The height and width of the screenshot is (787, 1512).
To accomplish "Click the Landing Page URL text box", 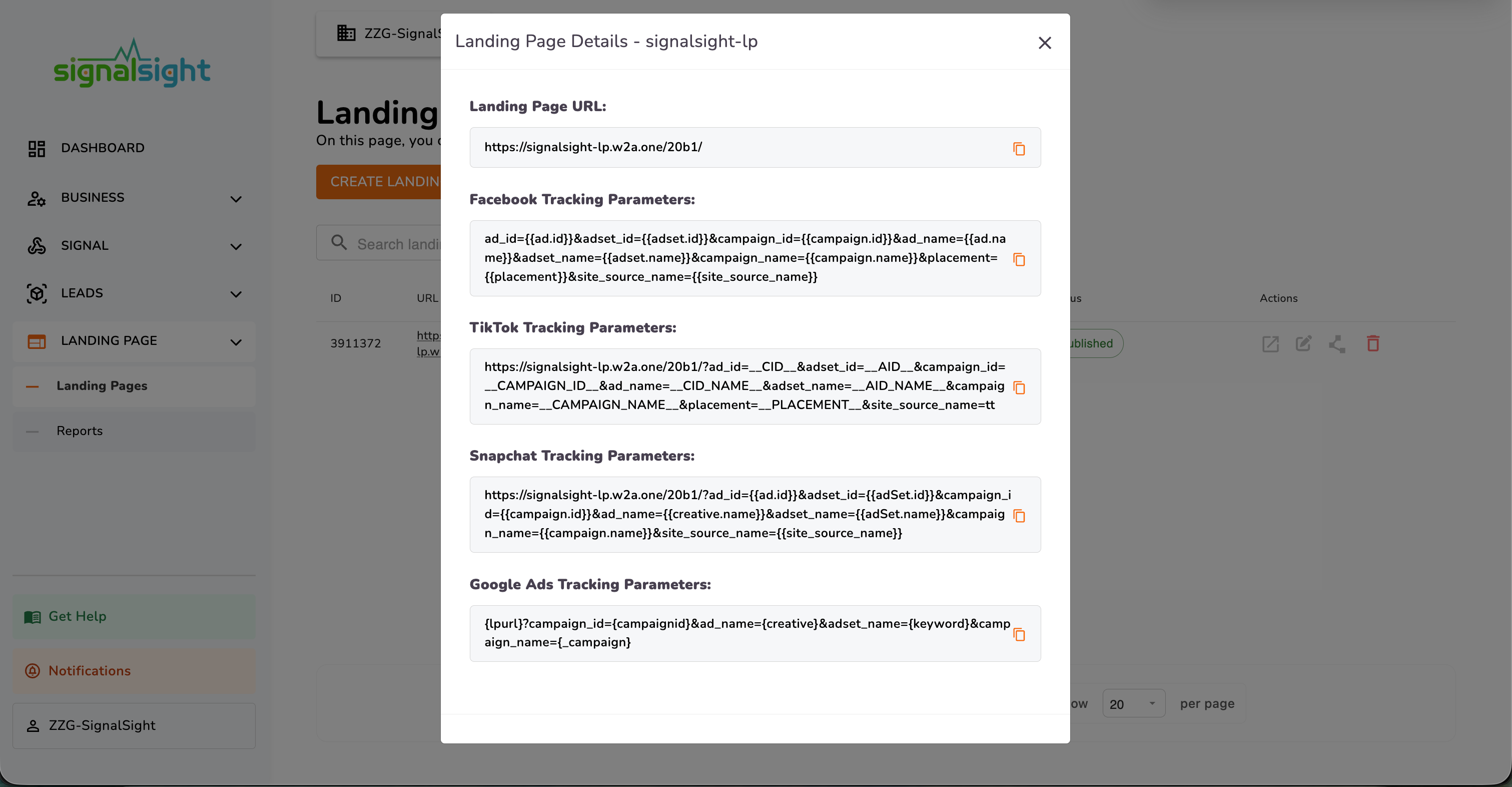I will [x=755, y=147].
